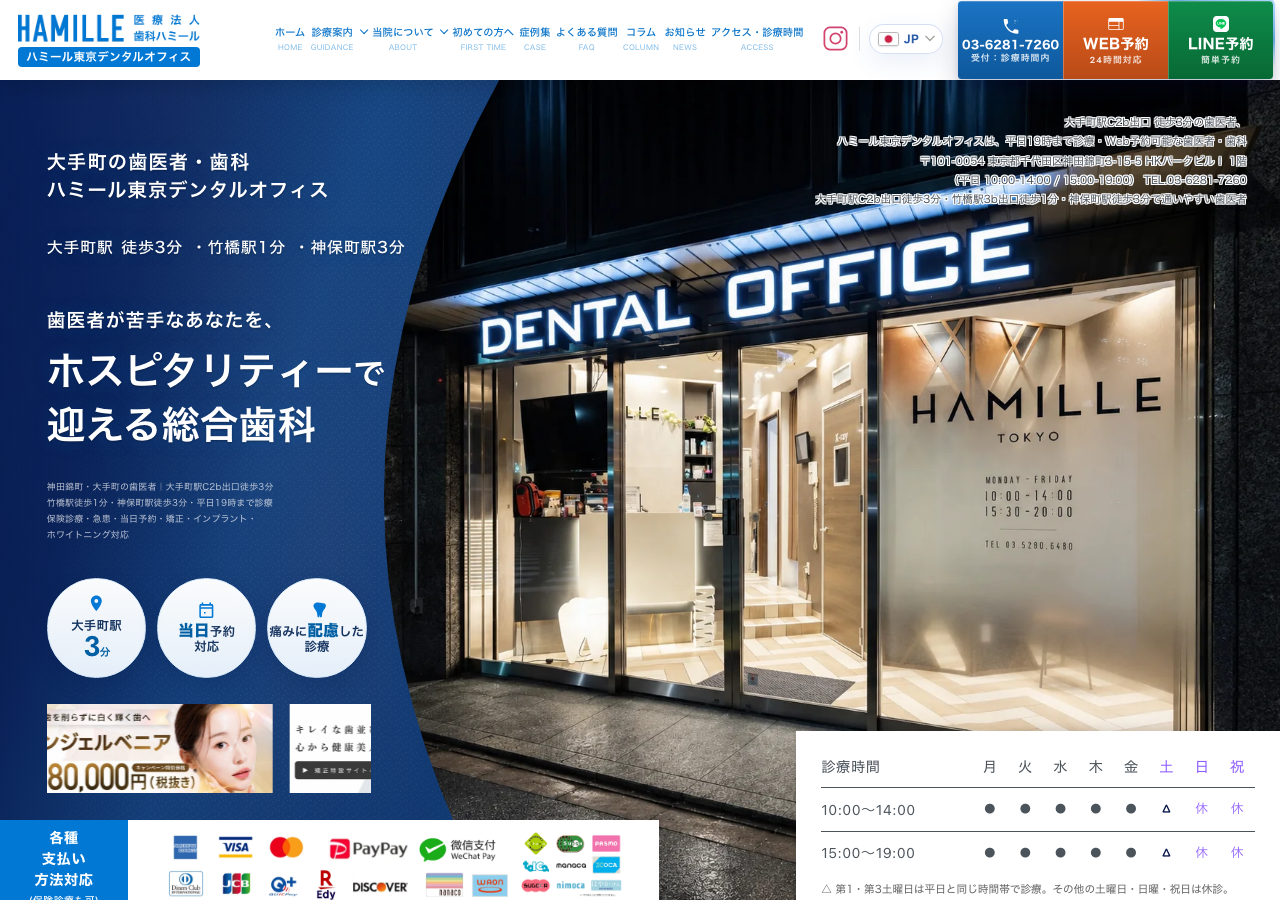The width and height of the screenshot is (1280, 900).
Task: Open the キレイな歯並び orthodontics banner
Action: coord(330,748)
